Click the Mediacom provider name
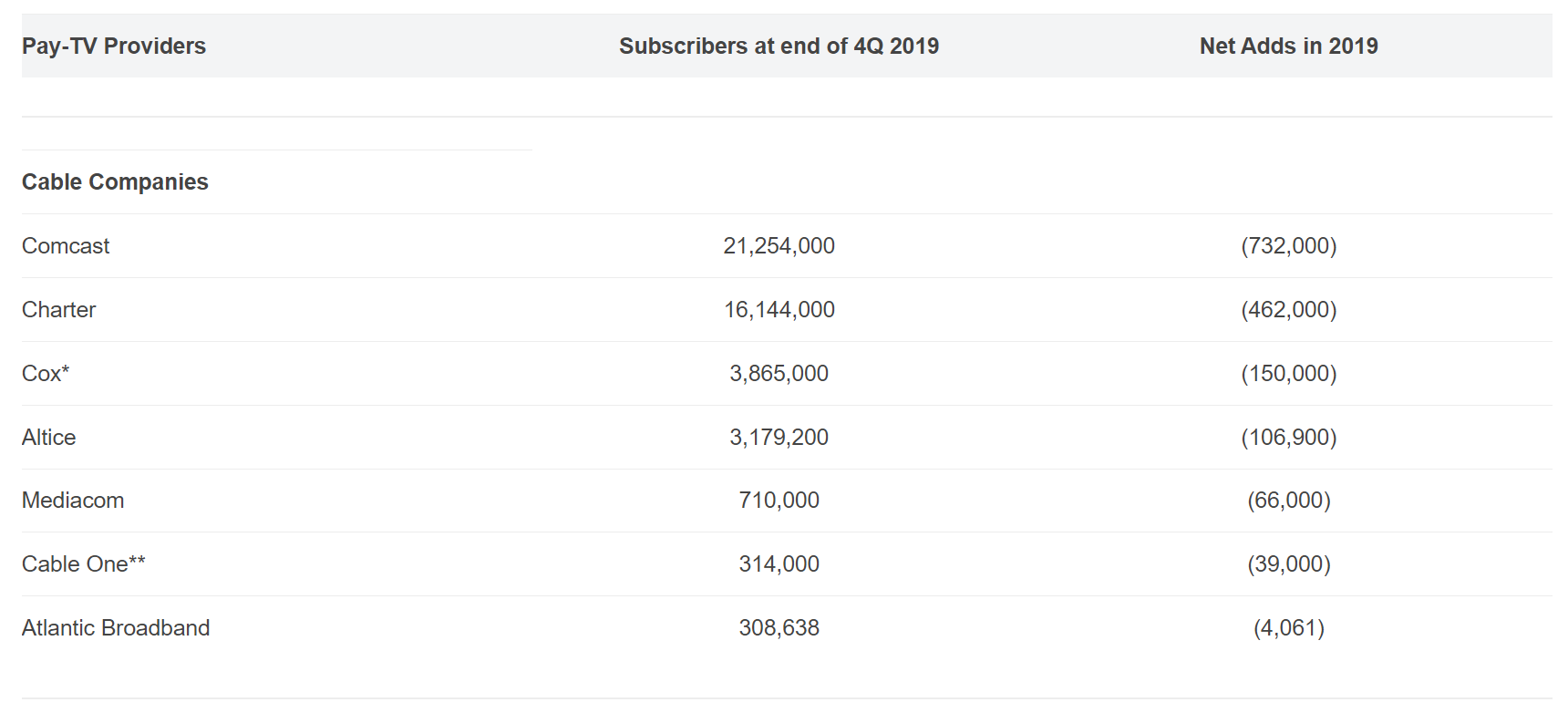This screenshot has height=713, width=1568. click(x=73, y=501)
